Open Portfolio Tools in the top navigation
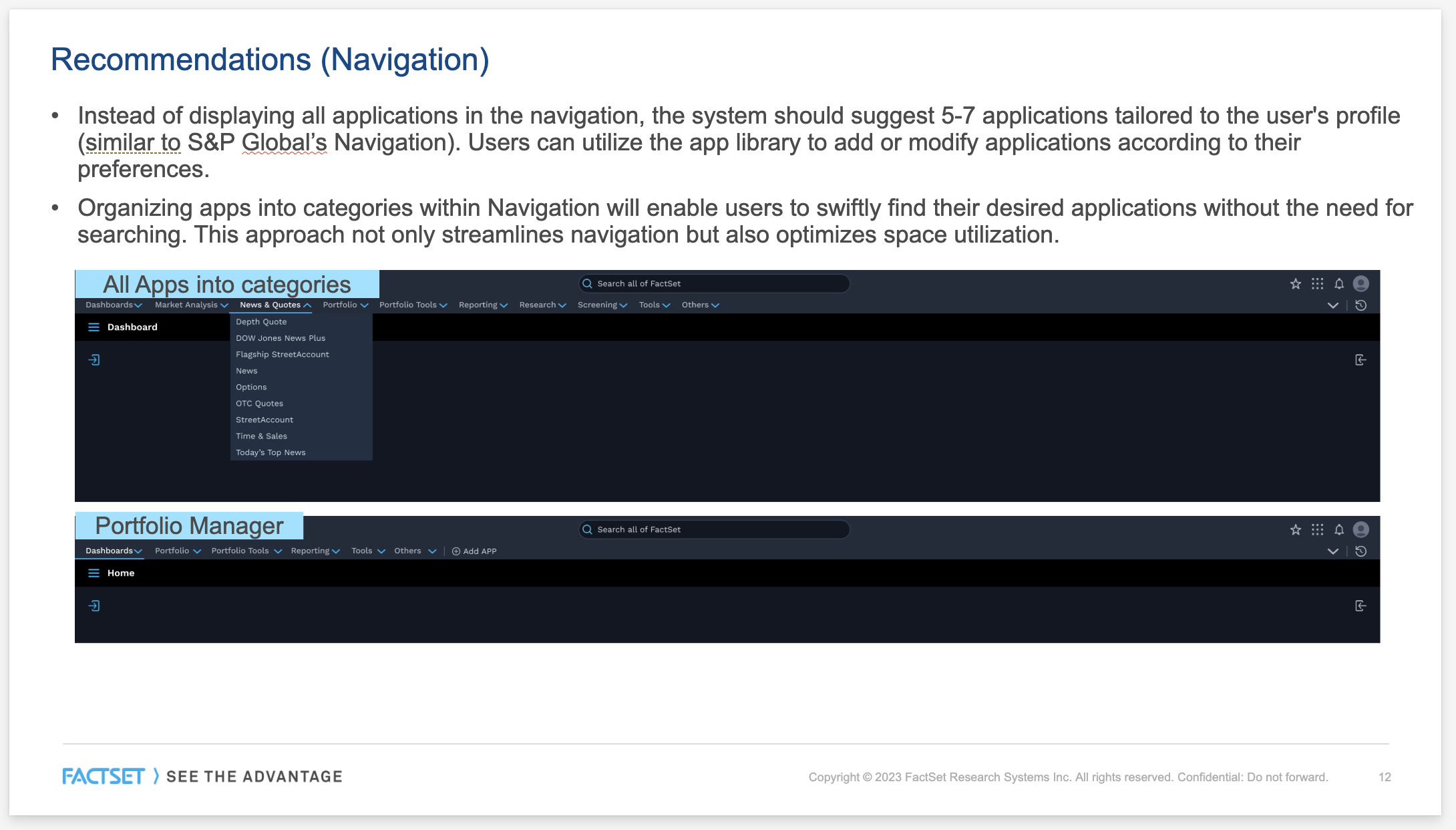 click(413, 305)
